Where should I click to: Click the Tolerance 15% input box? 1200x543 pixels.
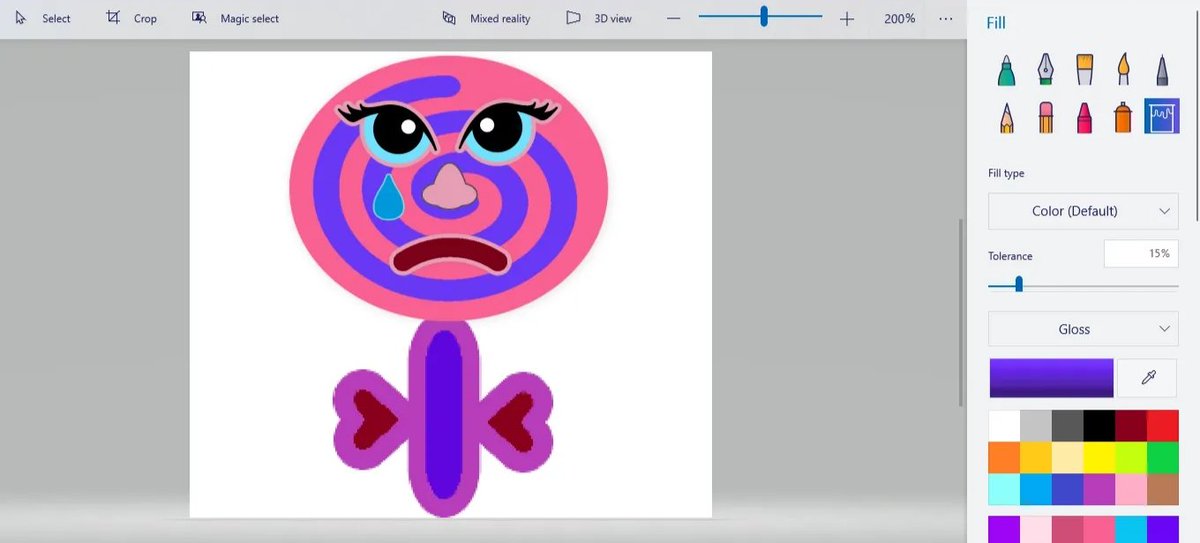pos(1140,254)
